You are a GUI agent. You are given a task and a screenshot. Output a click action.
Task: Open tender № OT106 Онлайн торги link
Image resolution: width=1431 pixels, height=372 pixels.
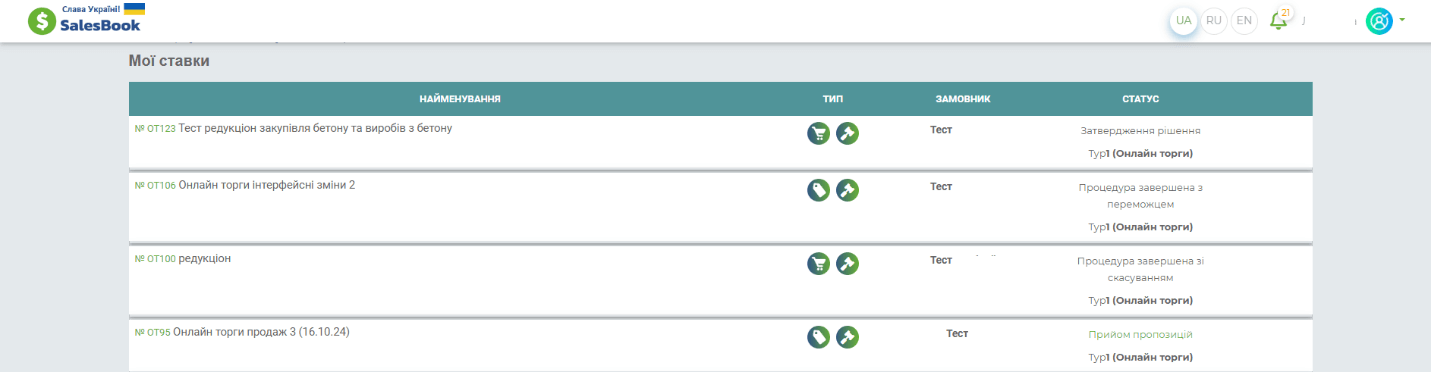245,185
